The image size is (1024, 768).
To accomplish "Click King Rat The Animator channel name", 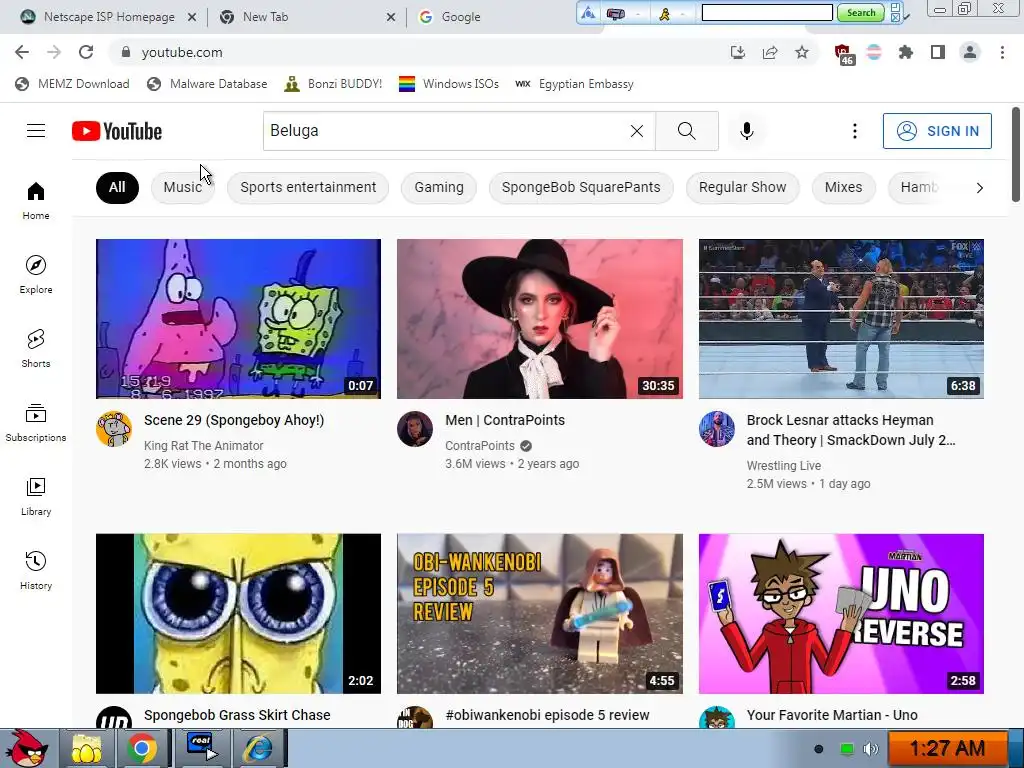I will 203,445.
